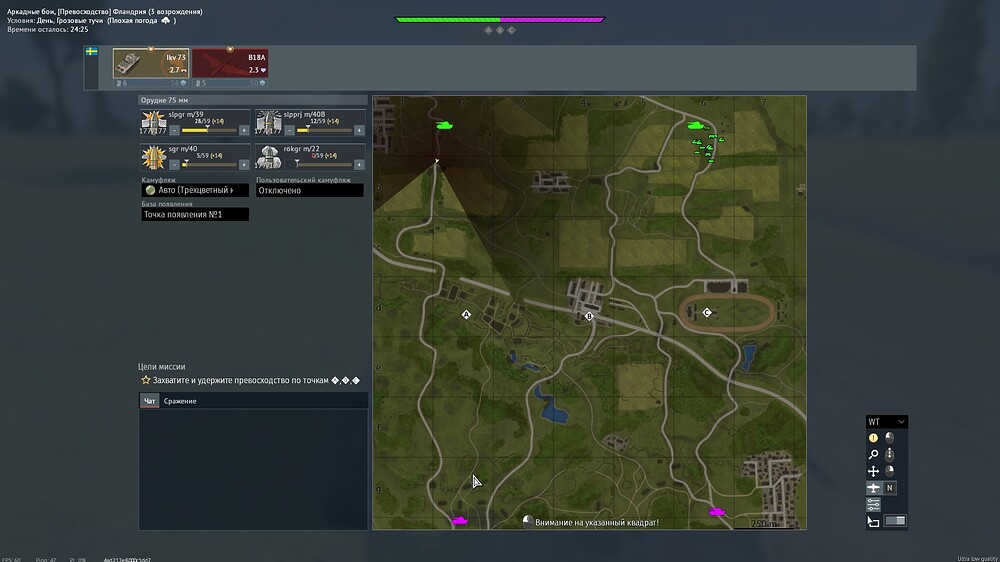Select the green tank spawn in column 6
This screenshot has height=562, width=1000.
tap(695, 125)
